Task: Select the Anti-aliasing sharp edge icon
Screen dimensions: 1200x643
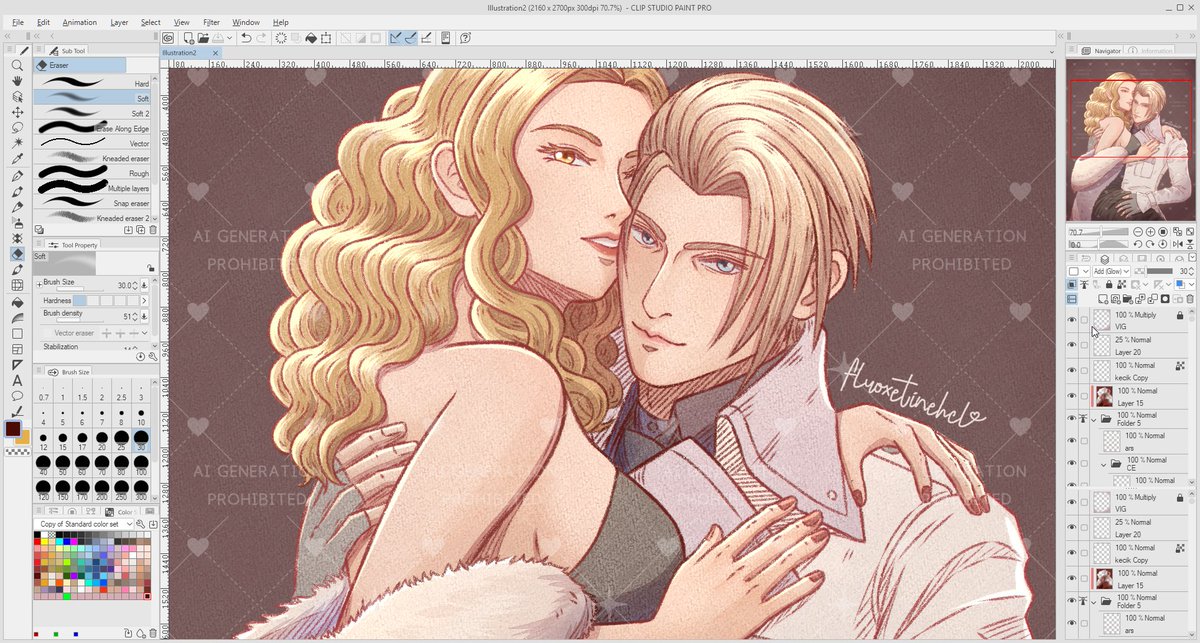Action: 394,38
